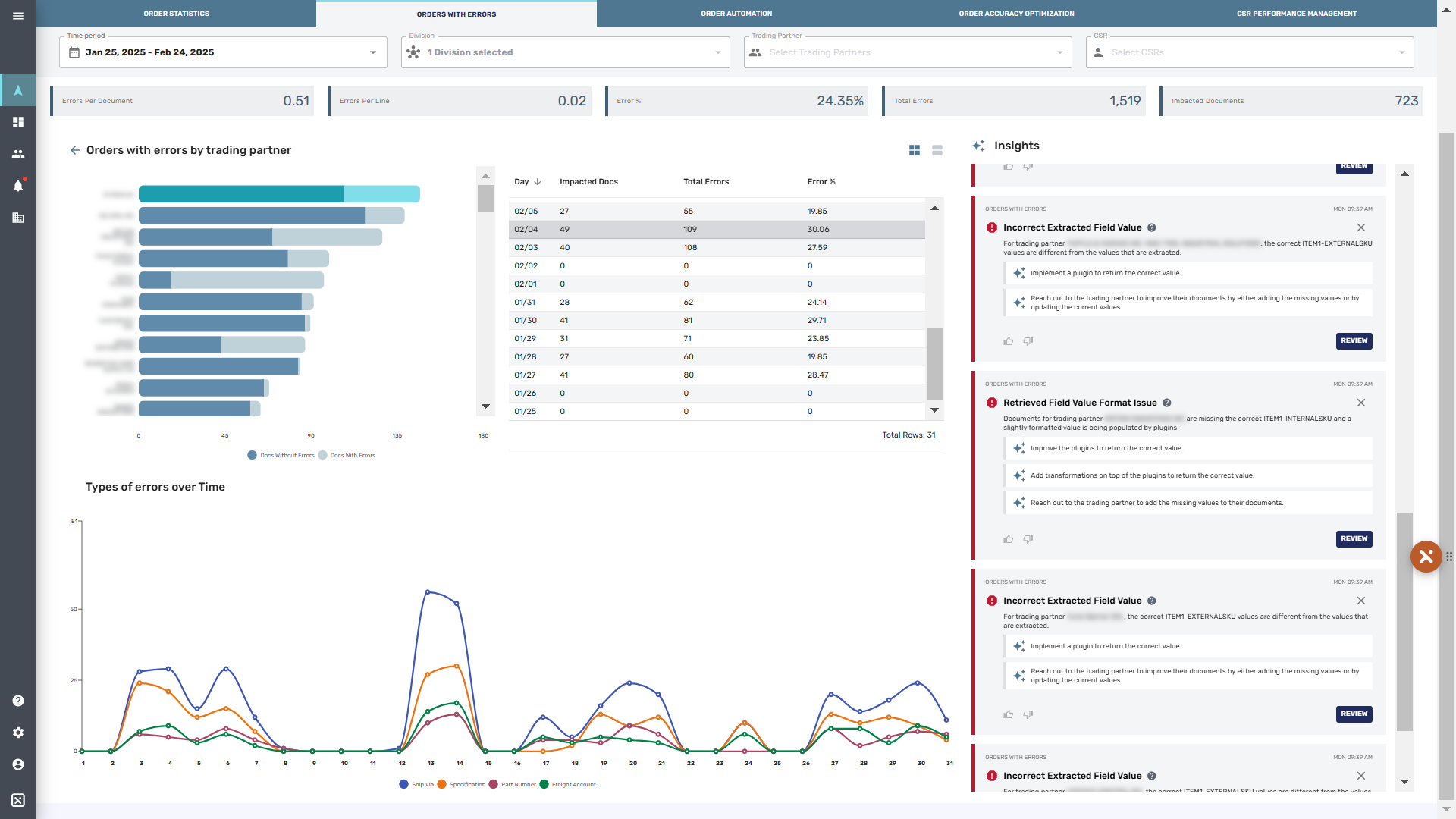
Task: Open CSR Performance Management tab
Action: (1297, 14)
